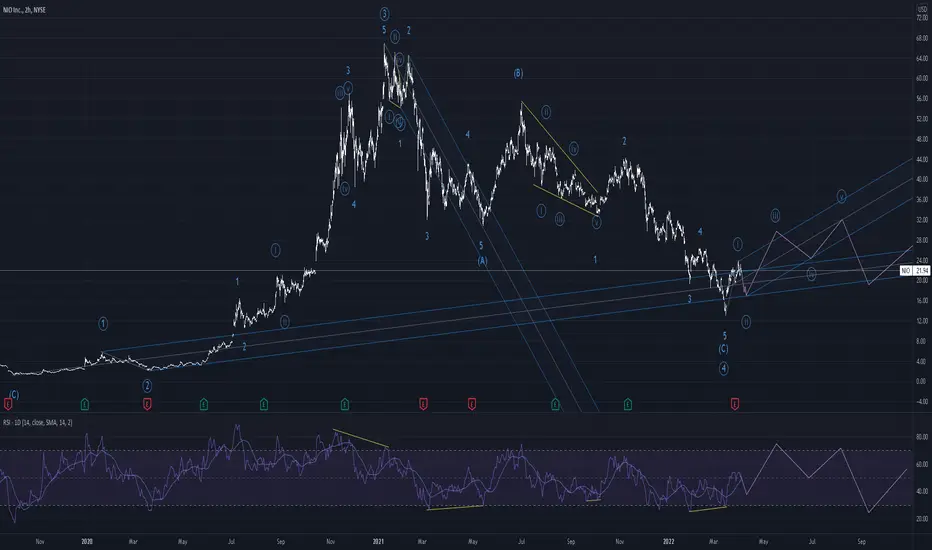Open the red earnings marker at late March 2022
The height and width of the screenshot is (550, 932).
735,404
